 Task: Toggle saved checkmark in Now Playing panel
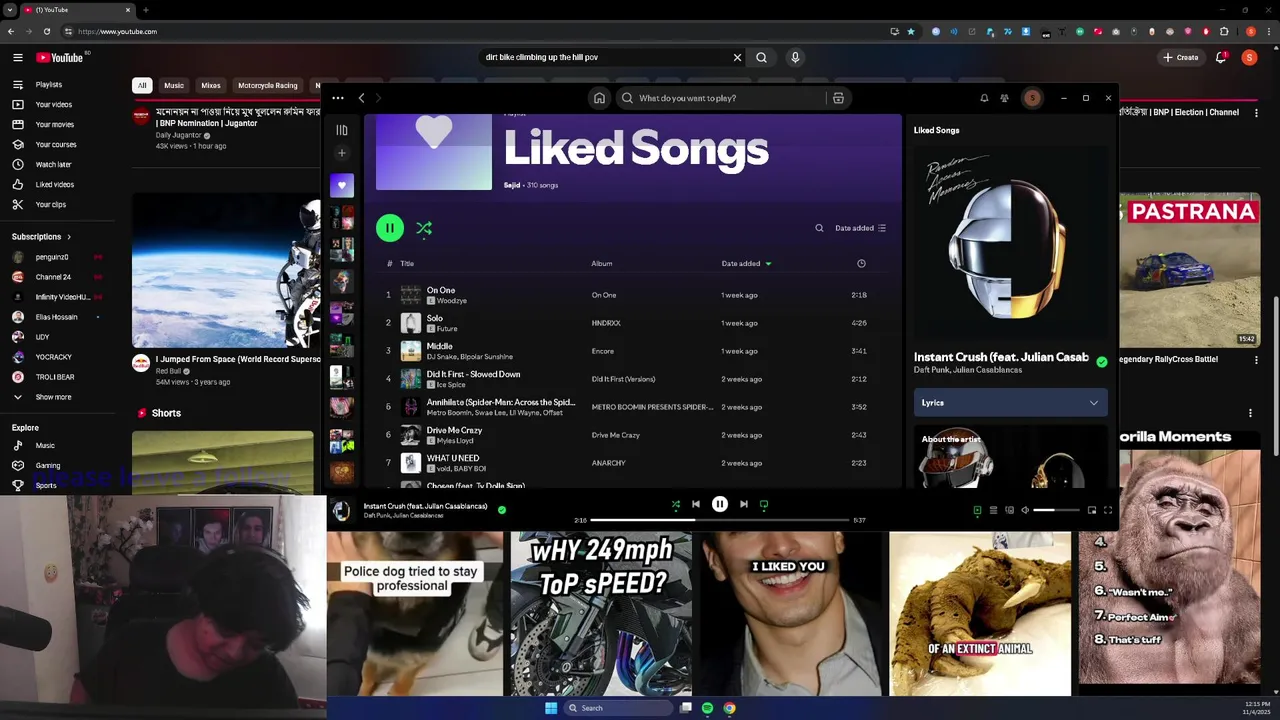(x=1102, y=362)
